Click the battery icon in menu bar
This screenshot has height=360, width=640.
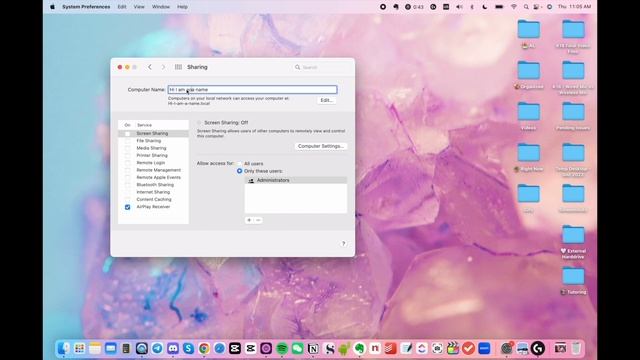point(499,7)
